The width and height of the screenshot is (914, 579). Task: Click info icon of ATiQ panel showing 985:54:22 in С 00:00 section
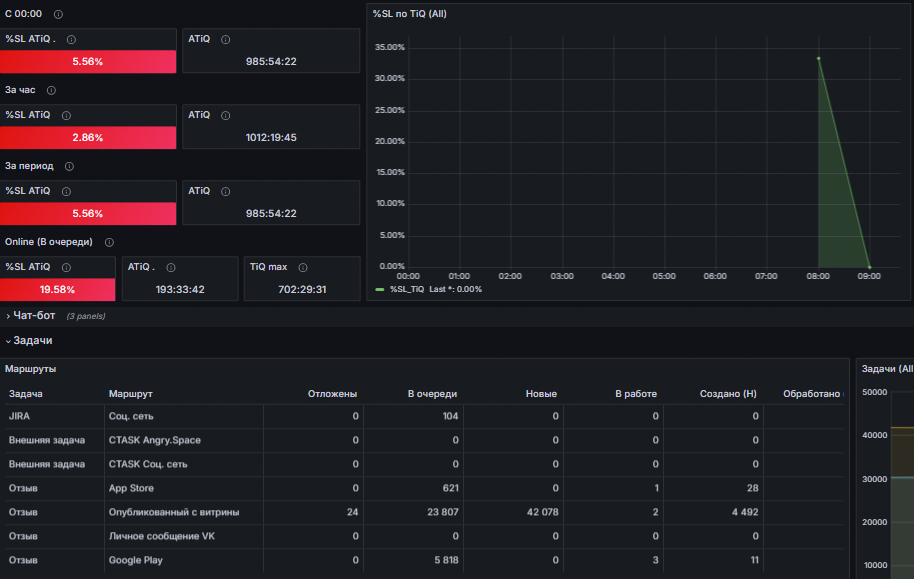coord(226,40)
